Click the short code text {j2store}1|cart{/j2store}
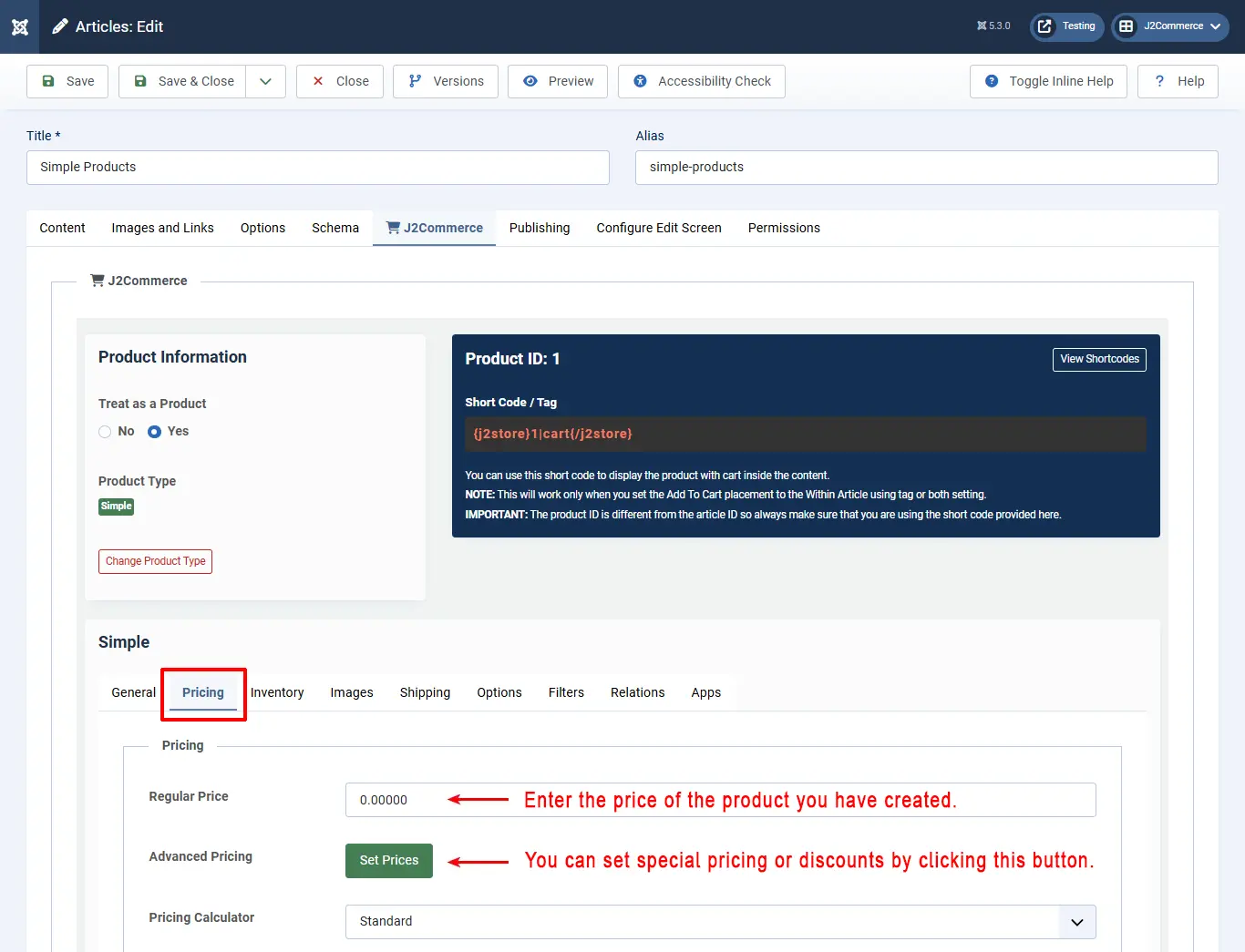 [552, 434]
